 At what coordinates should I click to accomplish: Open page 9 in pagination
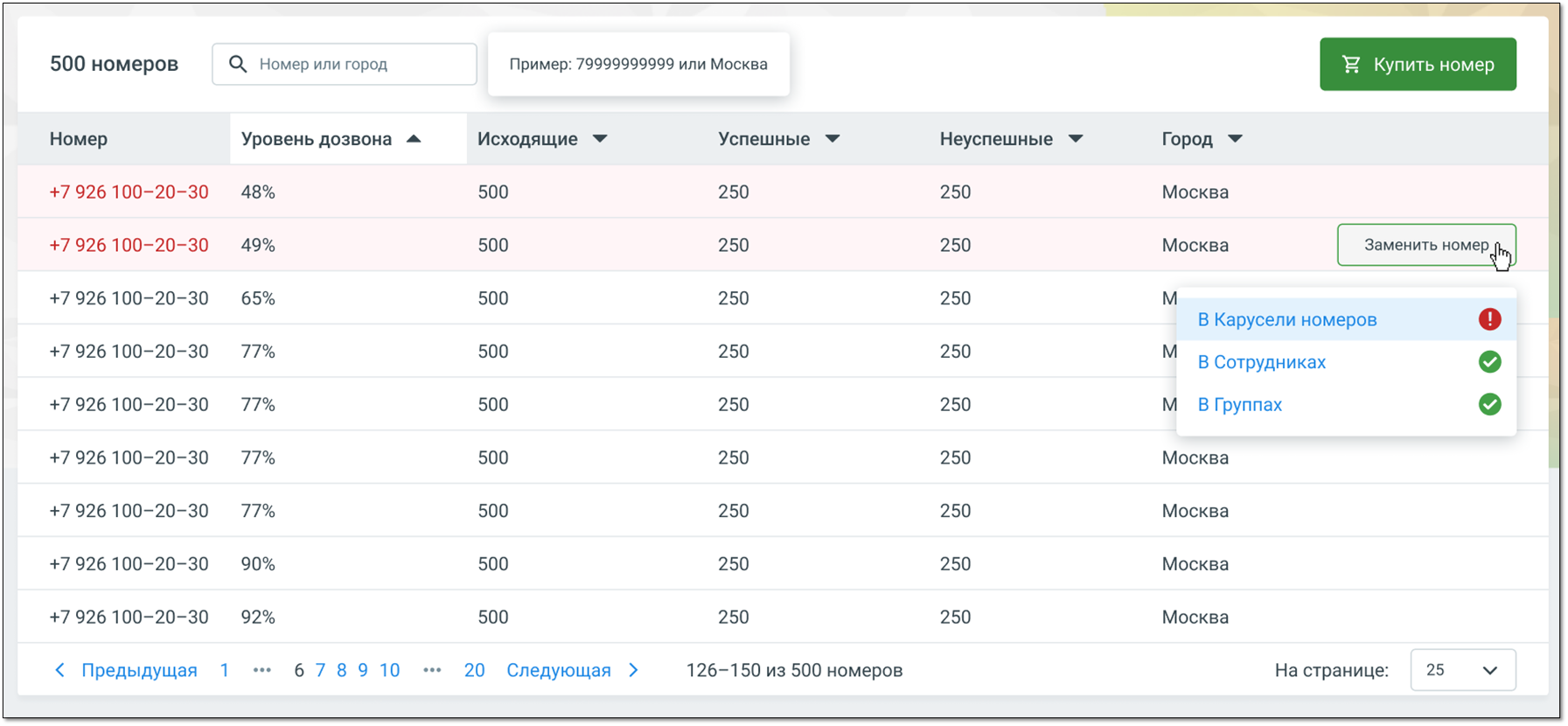363,670
